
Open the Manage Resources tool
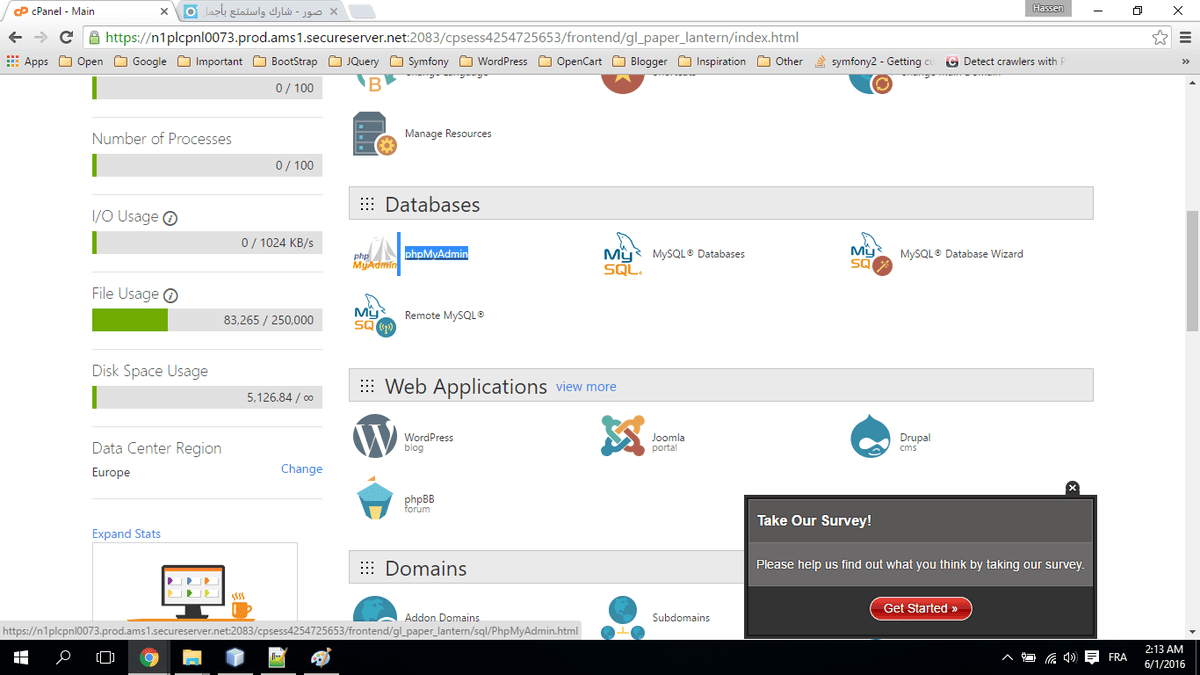click(x=448, y=133)
